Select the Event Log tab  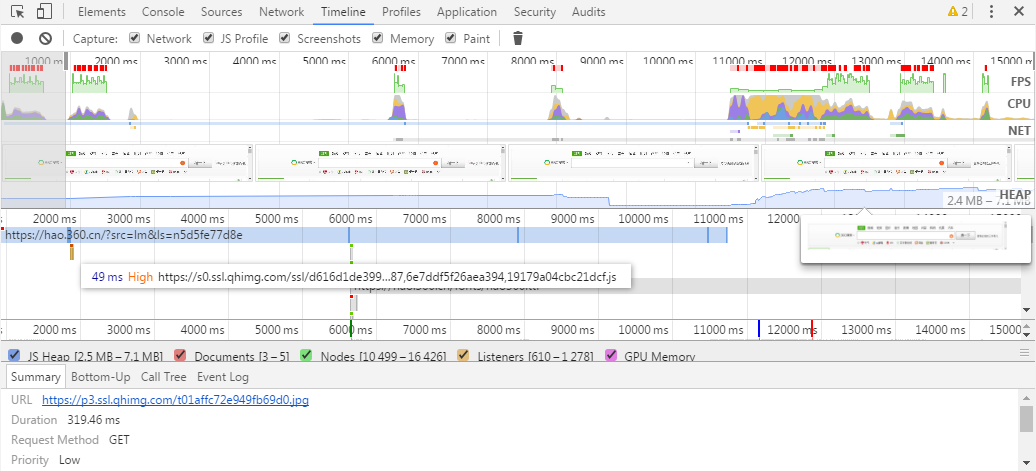click(220, 377)
